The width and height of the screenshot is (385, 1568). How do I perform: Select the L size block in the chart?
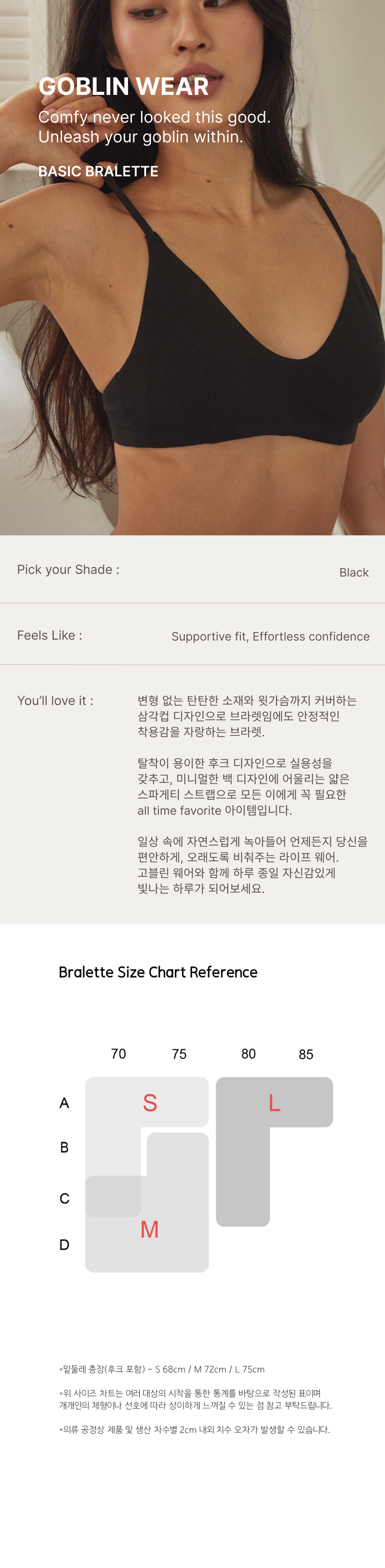275,1102
